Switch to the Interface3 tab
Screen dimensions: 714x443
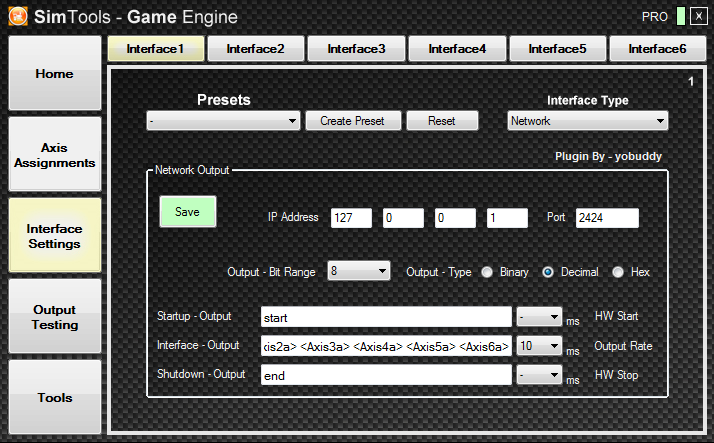click(x=357, y=49)
